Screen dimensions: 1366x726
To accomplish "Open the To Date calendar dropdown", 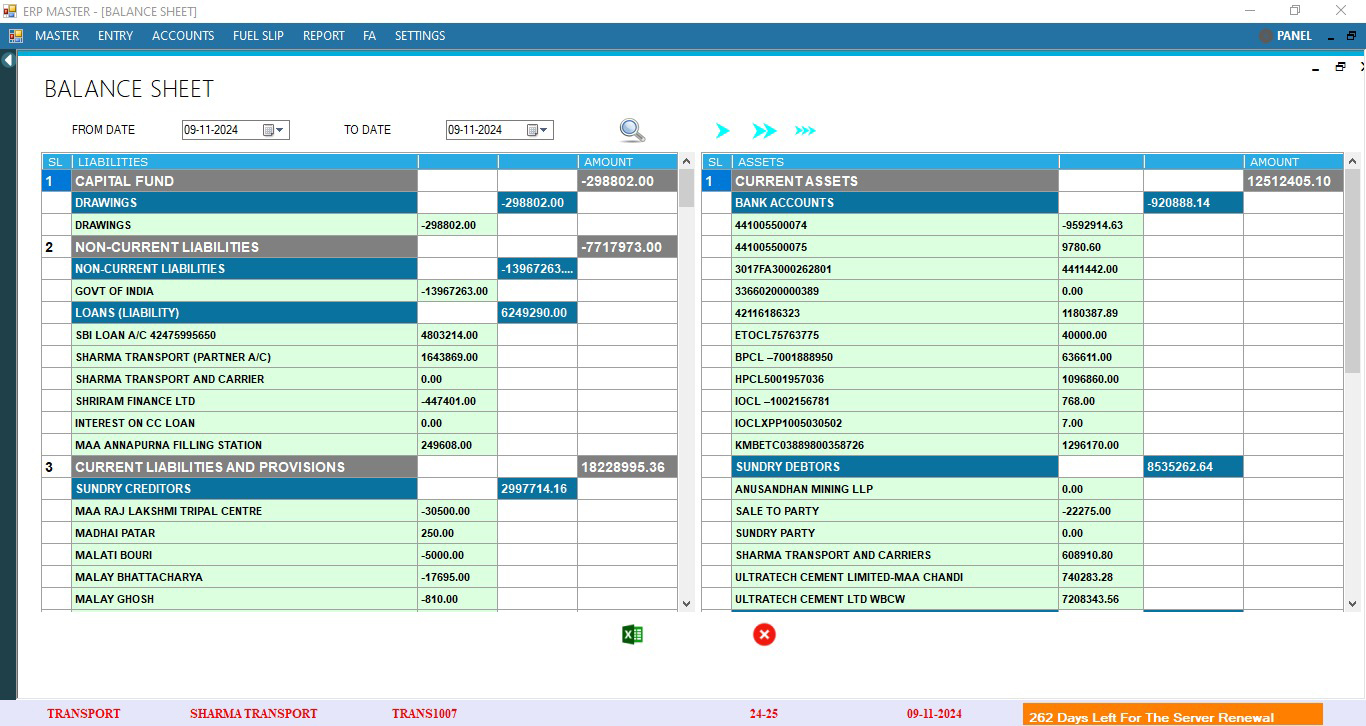I will click(x=538, y=130).
